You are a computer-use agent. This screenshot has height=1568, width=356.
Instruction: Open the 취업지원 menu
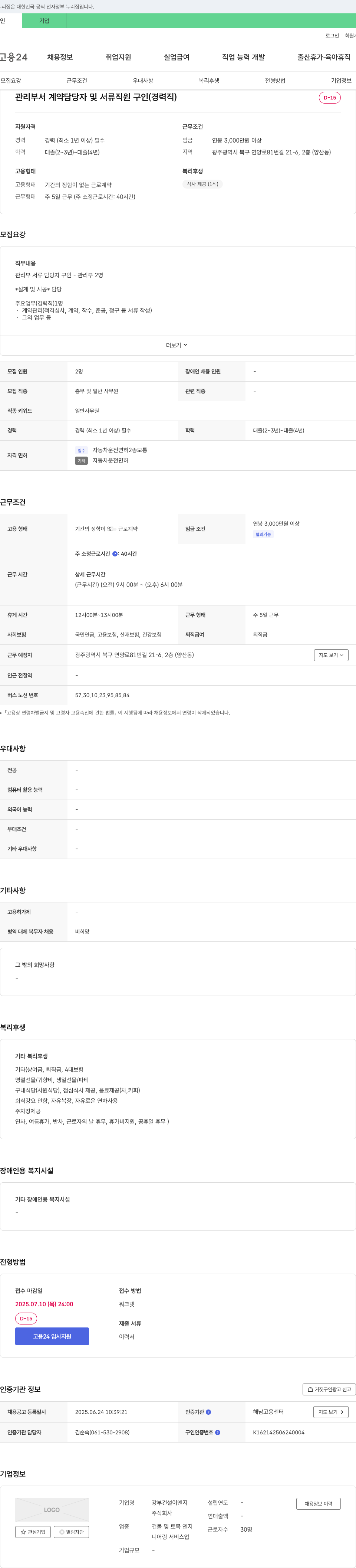pyautogui.click(x=118, y=57)
